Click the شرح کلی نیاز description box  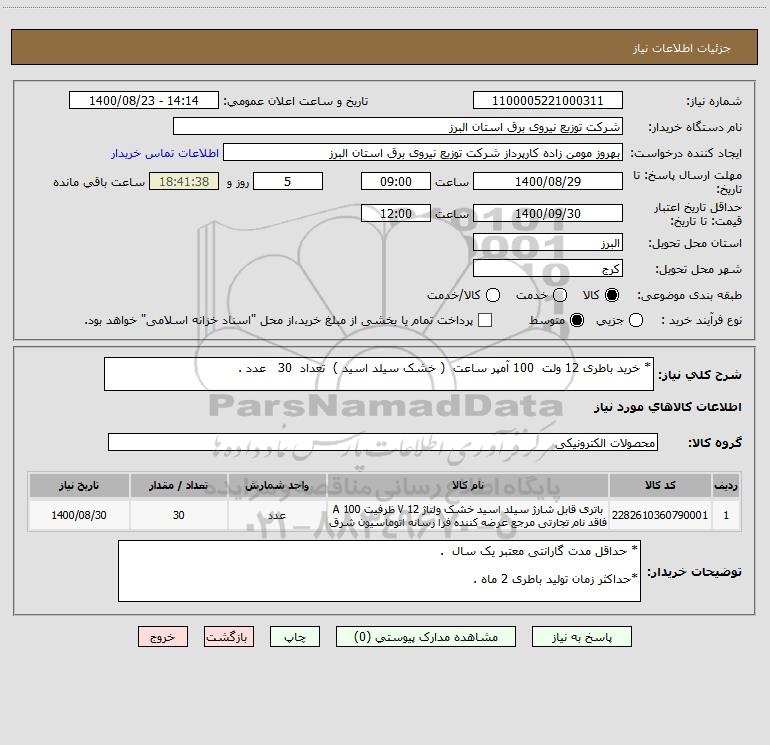pos(379,374)
